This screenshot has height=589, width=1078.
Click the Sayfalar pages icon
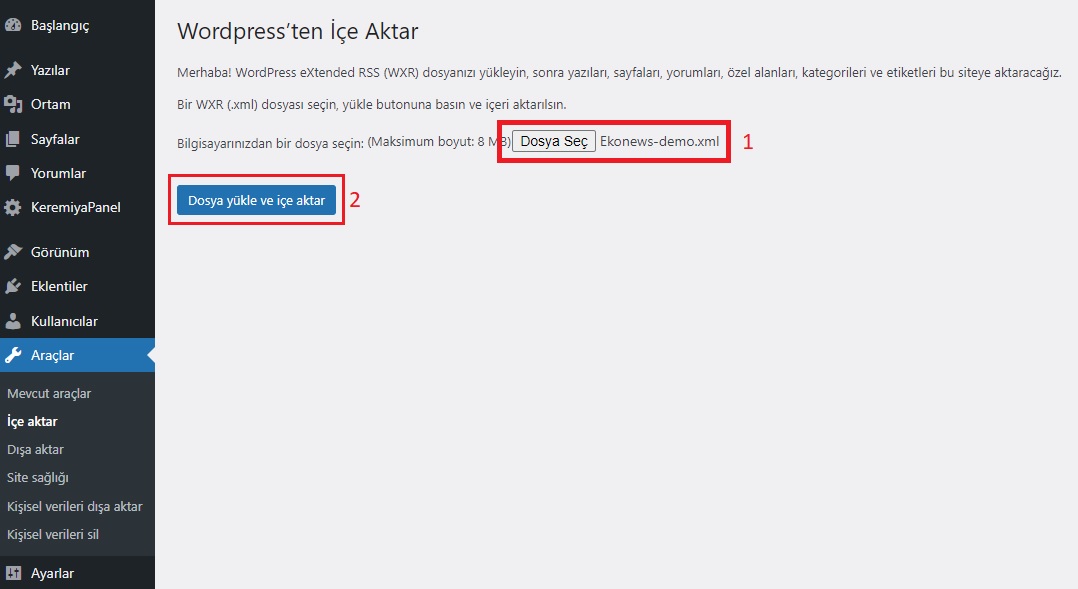(13, 139)
